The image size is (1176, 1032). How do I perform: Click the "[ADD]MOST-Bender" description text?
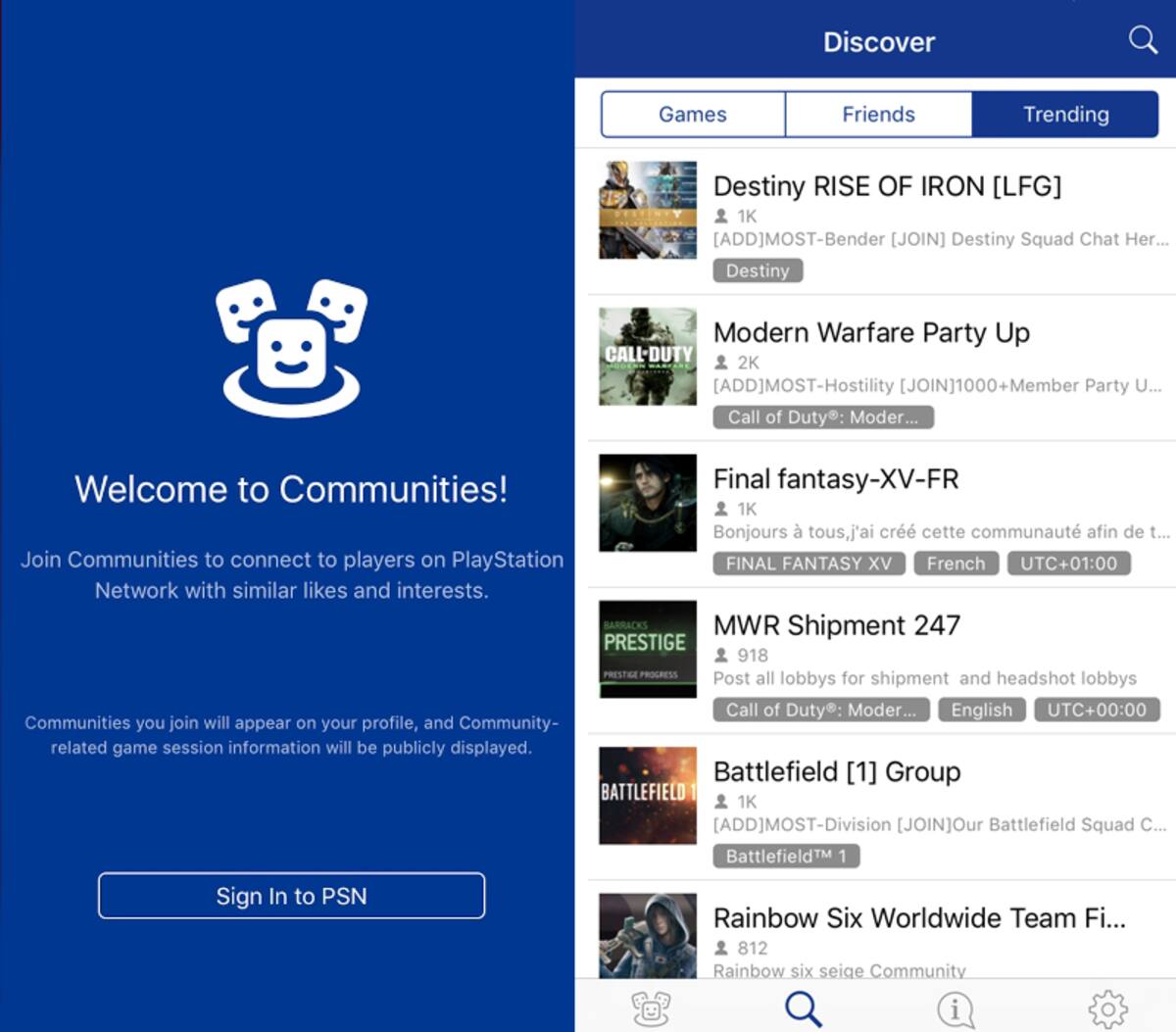941,239
